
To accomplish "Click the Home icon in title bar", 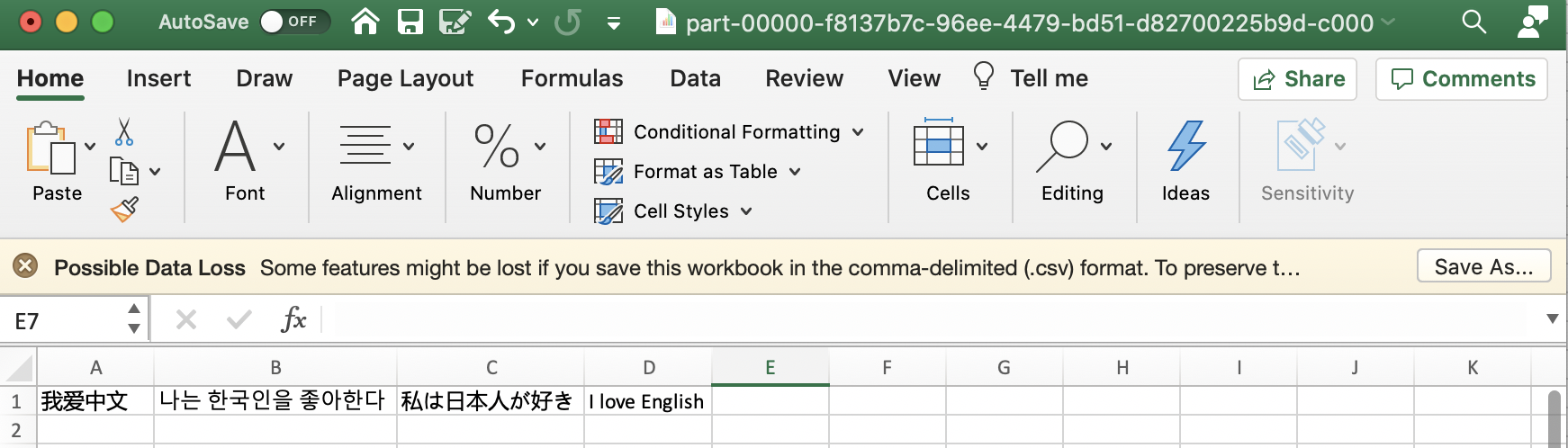I will 365,22.
